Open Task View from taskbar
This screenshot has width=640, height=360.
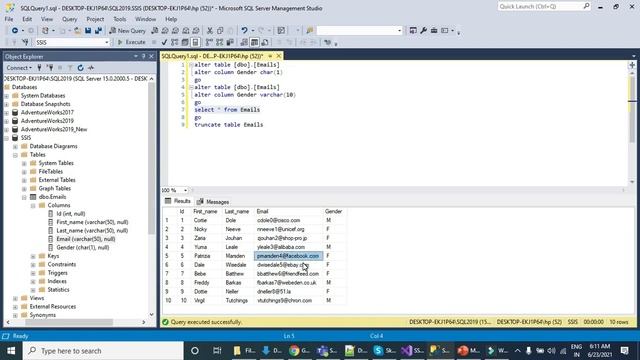pos(217,351)
